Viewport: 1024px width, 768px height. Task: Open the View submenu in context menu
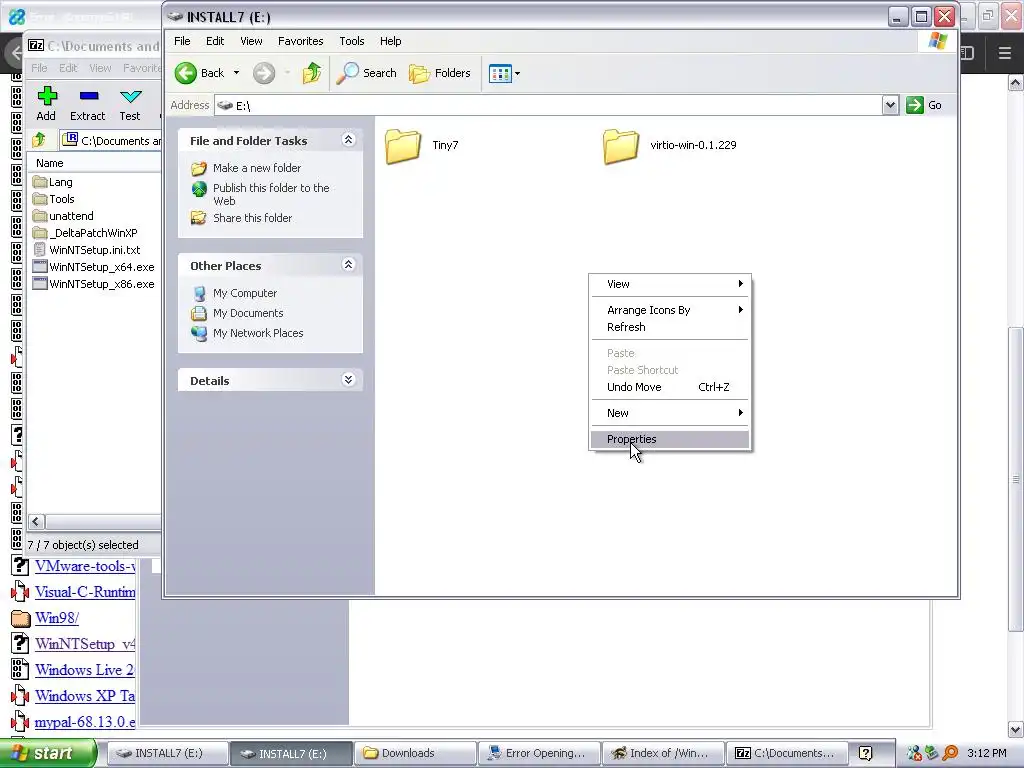coord(669,284)
